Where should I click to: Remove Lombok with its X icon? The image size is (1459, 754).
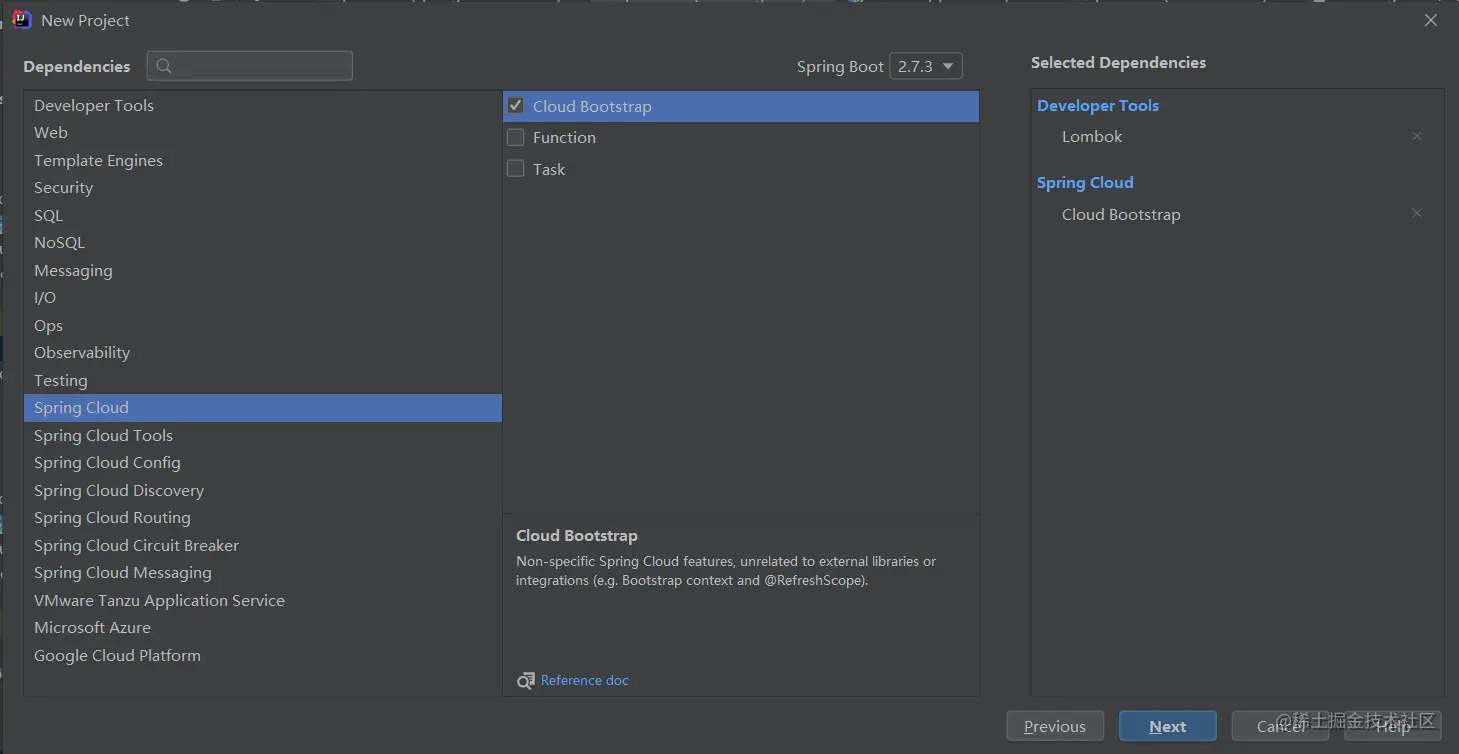1416,136
